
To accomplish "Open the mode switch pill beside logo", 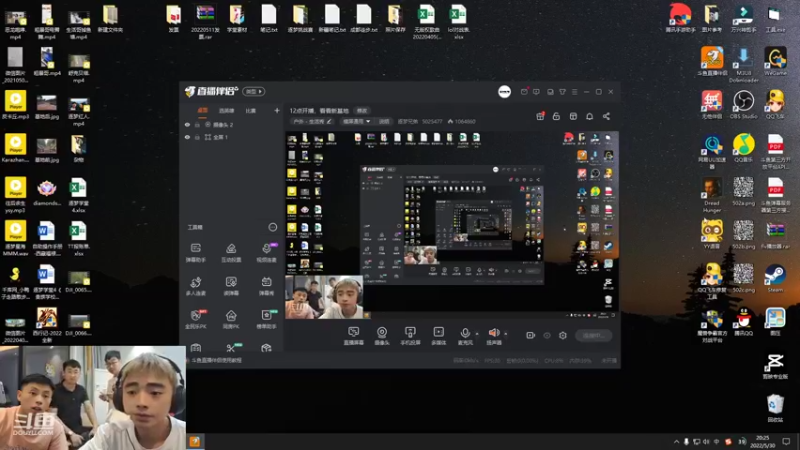I will click(254, 91).
